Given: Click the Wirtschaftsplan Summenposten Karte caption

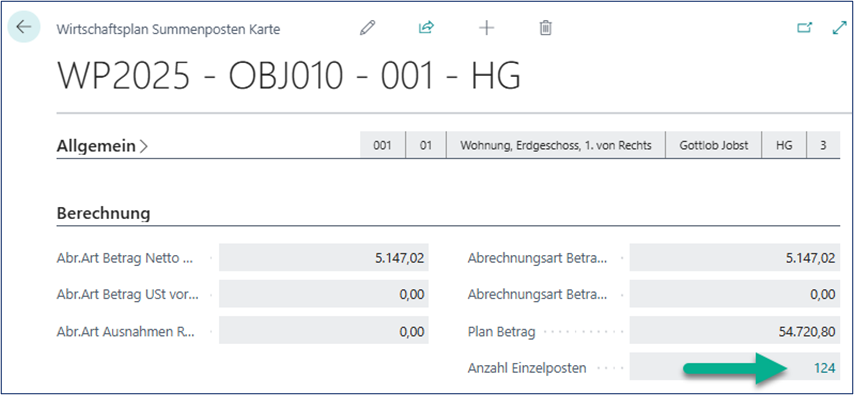Looking at the screenshot, I should tap(168, 29).
